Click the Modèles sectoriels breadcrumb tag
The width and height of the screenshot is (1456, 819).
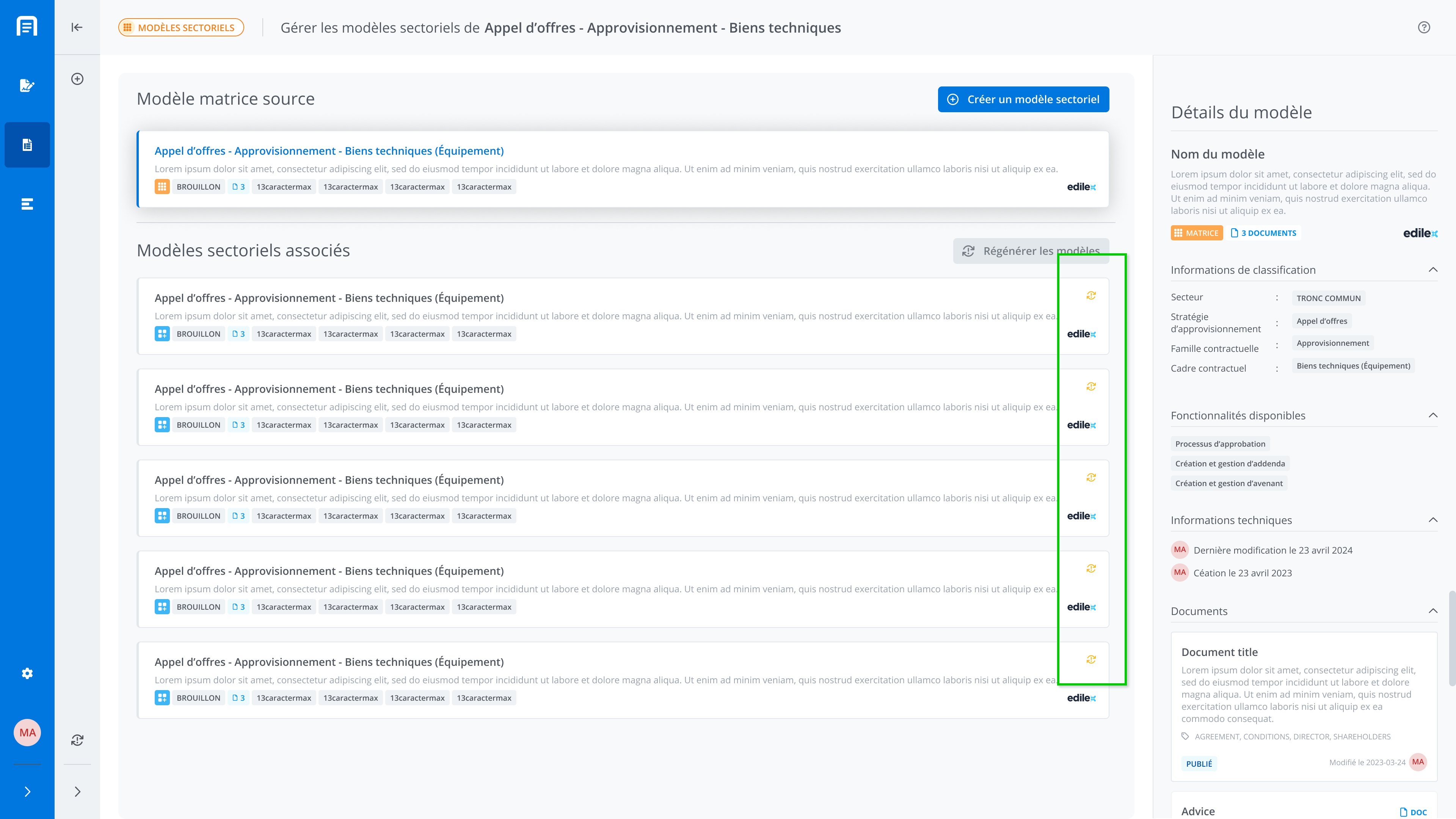click(181, 28)
